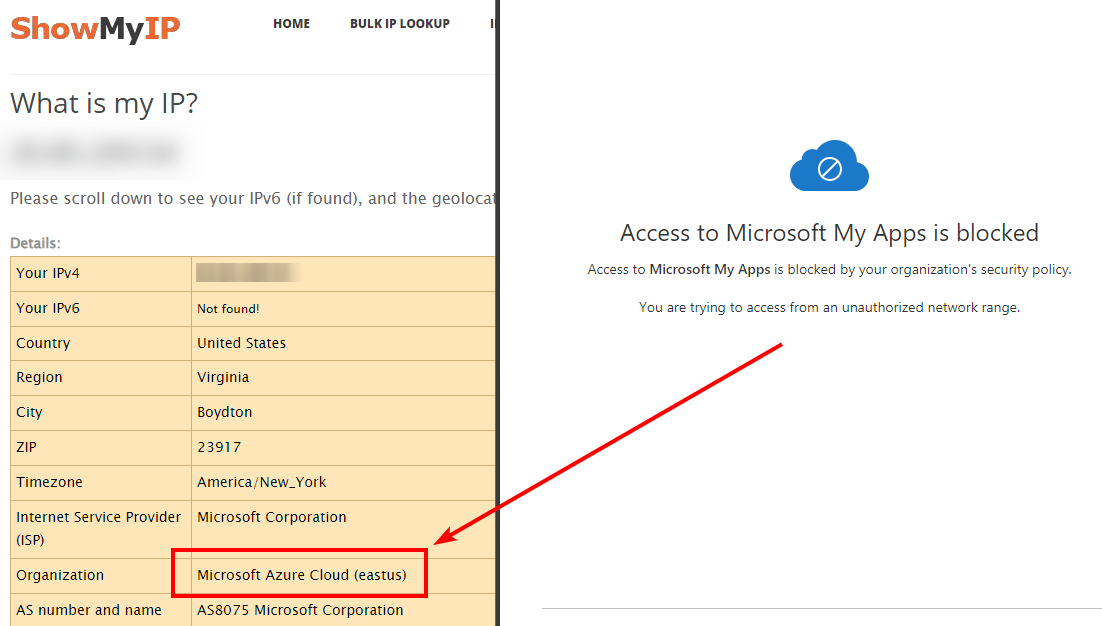1102x626 pixels.
Task: Click 'Microsoft Azure Cloud (eastus)' value
Action: pos(302,575)
